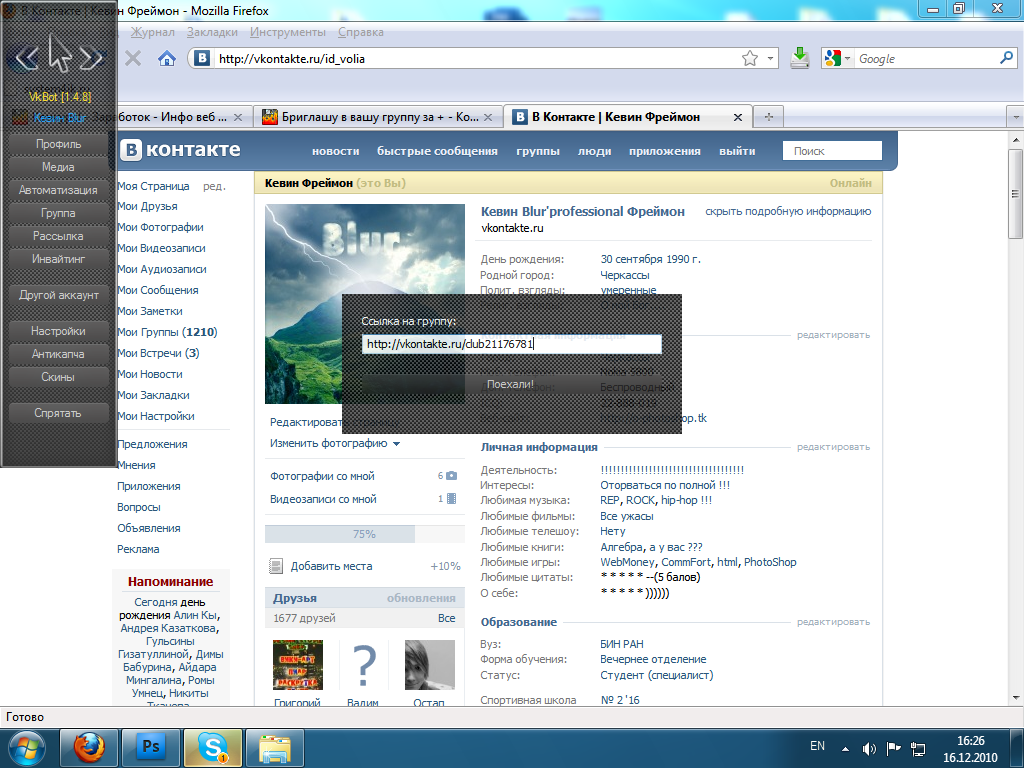Close the Кевин Фреймон tab
The height and width of the screenshot is (768, 1024).
[x=738, y=118]
